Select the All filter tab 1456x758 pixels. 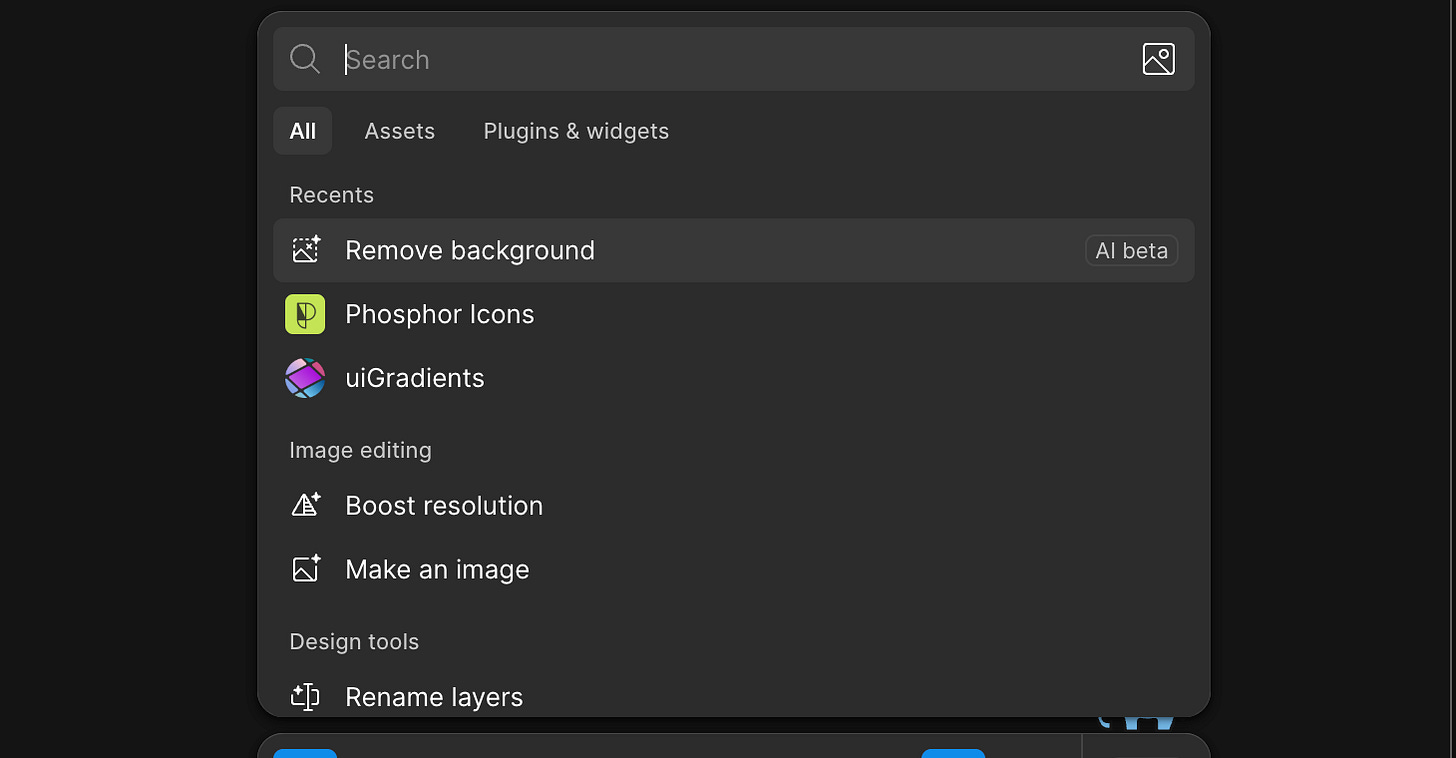(x=302, y=131)
